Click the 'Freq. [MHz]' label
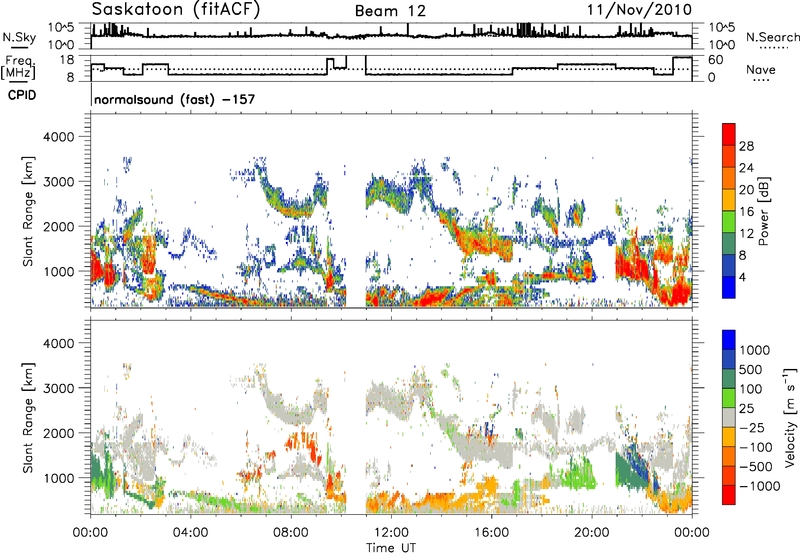The width and height of the screenshot is (800, 554). point(18,68)
